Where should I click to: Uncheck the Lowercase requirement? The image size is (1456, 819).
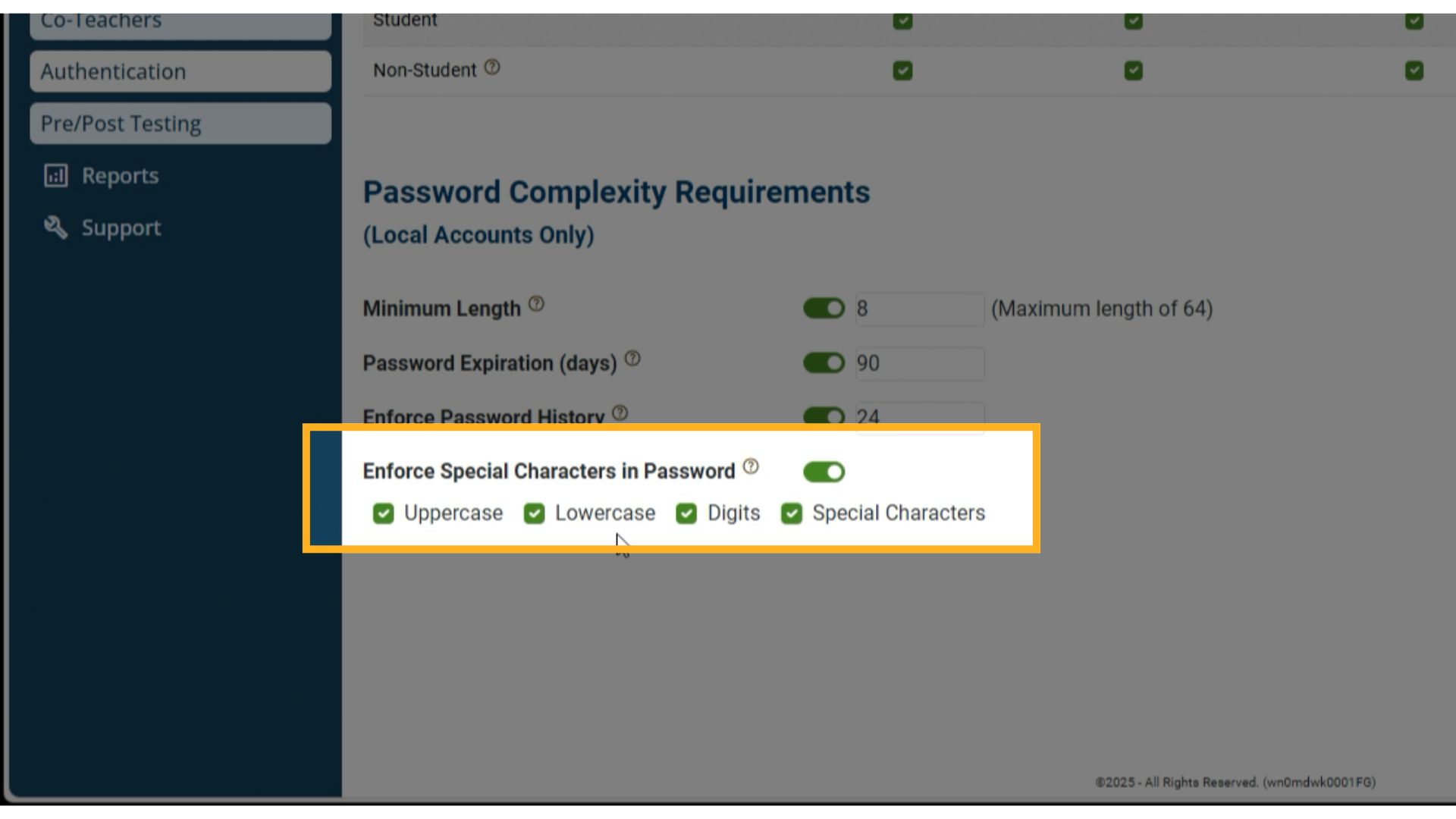pos(534,513)
